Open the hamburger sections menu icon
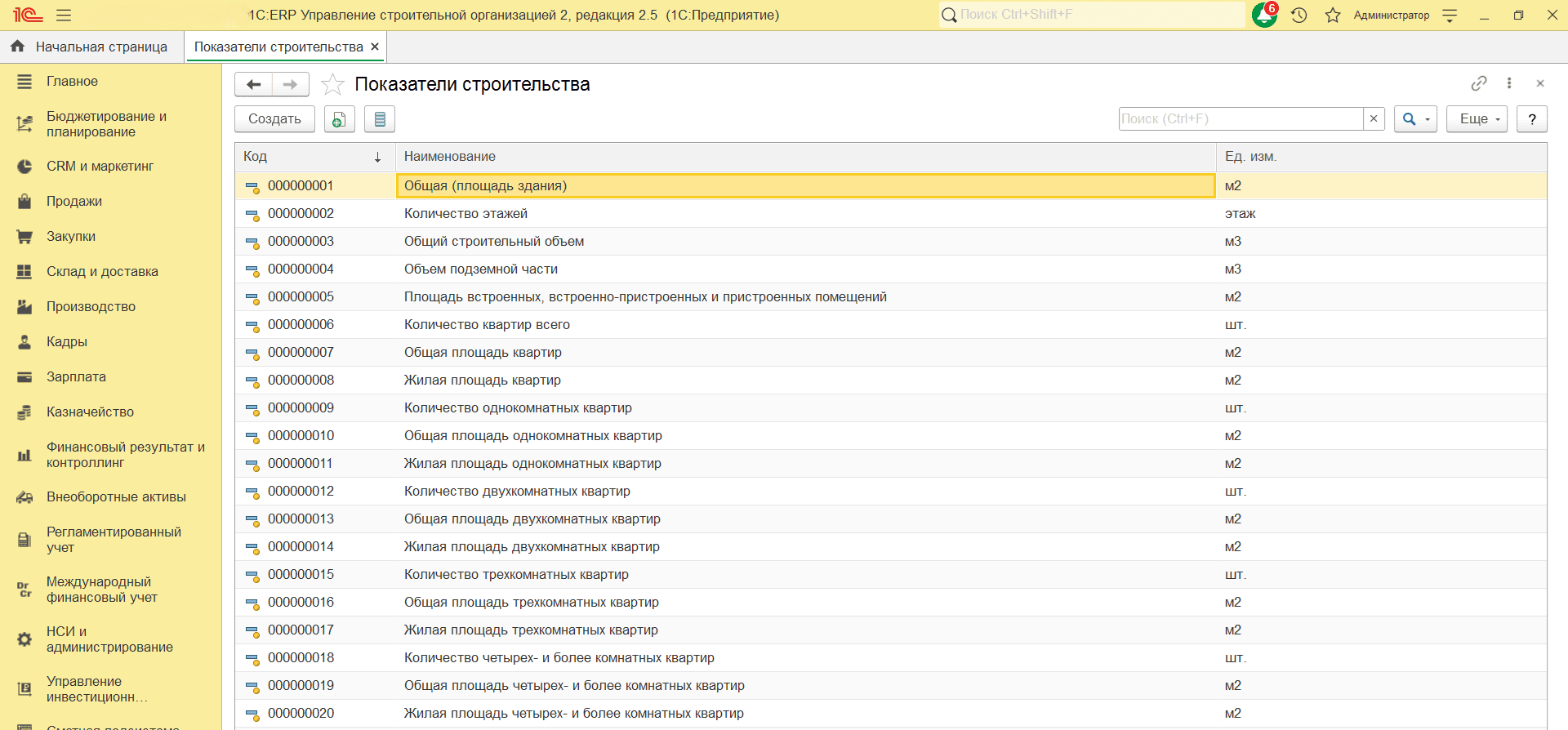Image resolution: width=1568 pixels, height=730 pixels. click(x=64, y=15)
